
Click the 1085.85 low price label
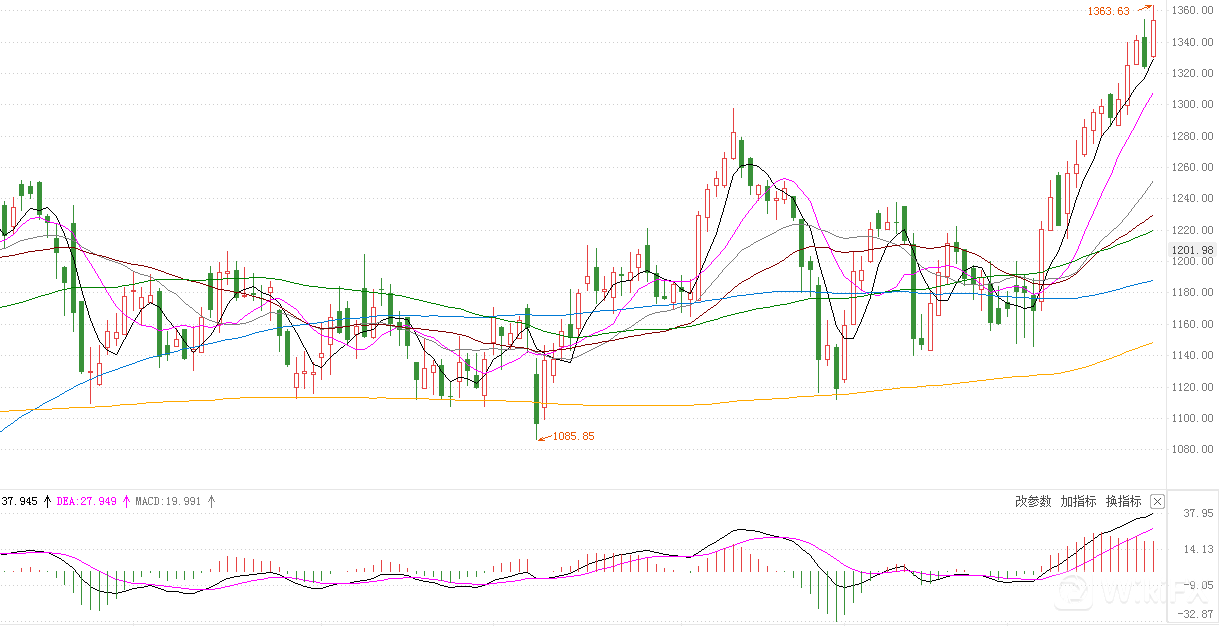tap(573, 436)
